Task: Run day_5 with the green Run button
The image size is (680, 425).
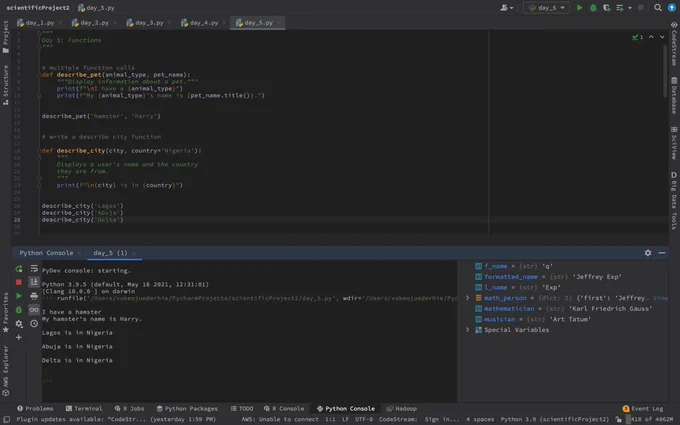Action: point(579,8)
